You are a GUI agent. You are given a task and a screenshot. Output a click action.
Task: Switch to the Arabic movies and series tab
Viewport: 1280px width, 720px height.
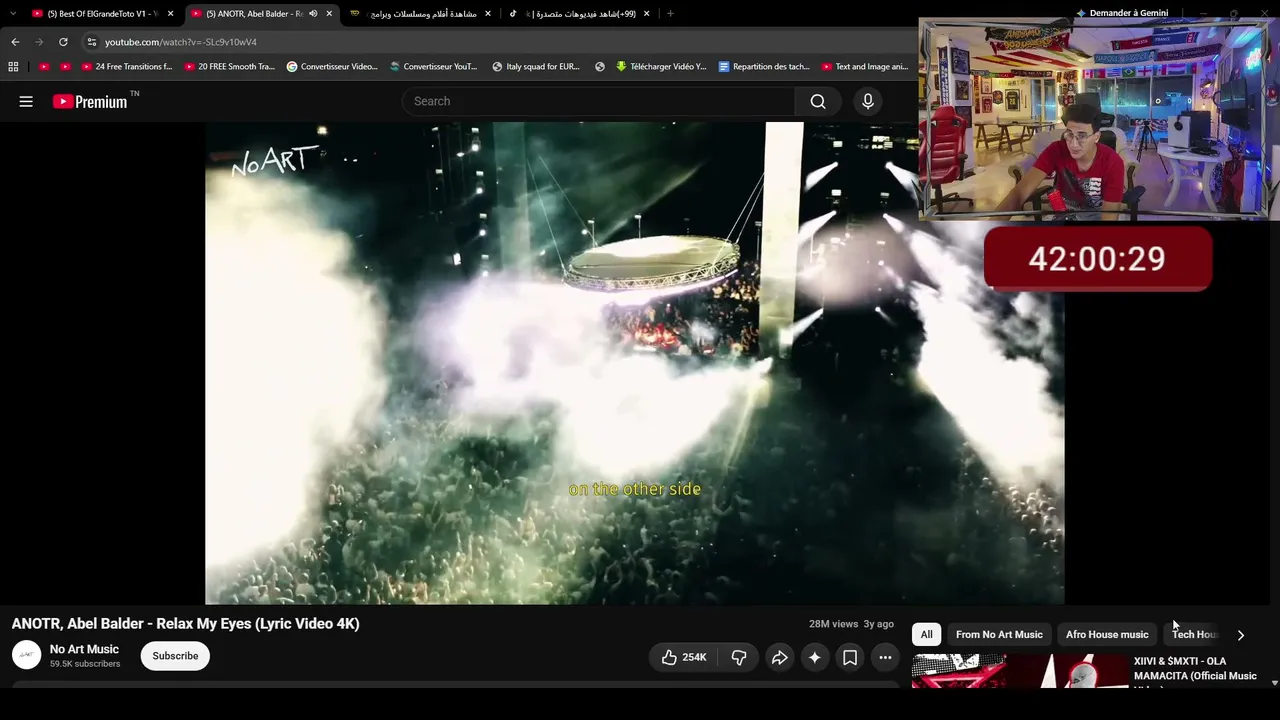(421, 14)
